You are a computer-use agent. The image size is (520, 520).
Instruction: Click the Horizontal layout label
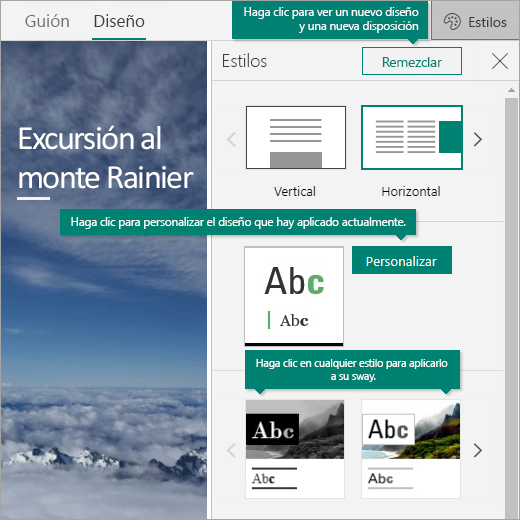[411, 191]
